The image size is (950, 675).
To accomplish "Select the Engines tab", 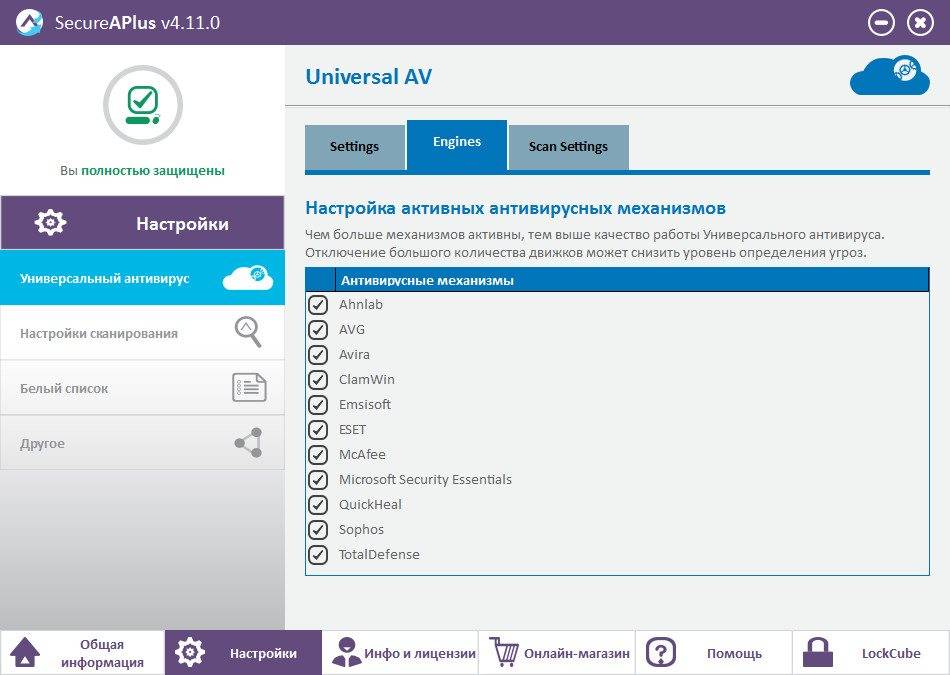I will 457,144.
